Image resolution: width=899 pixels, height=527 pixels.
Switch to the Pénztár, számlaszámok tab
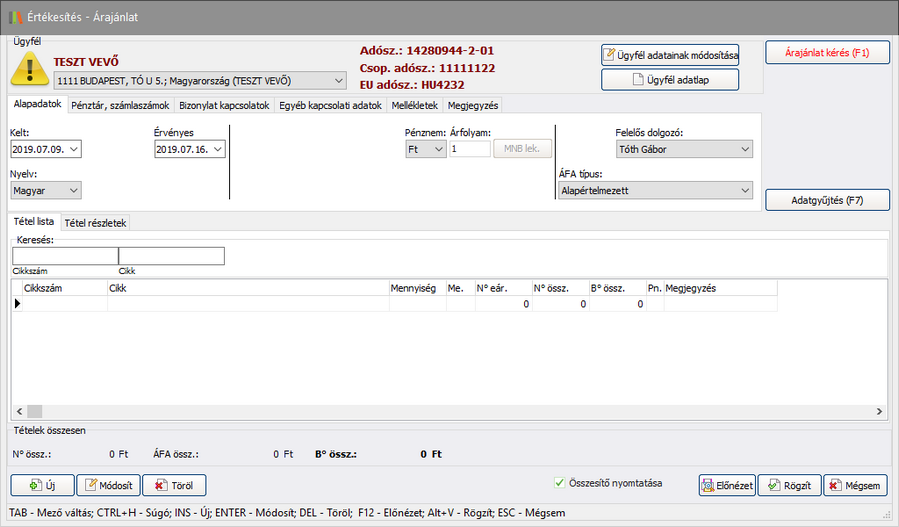(x=121, y=105)
